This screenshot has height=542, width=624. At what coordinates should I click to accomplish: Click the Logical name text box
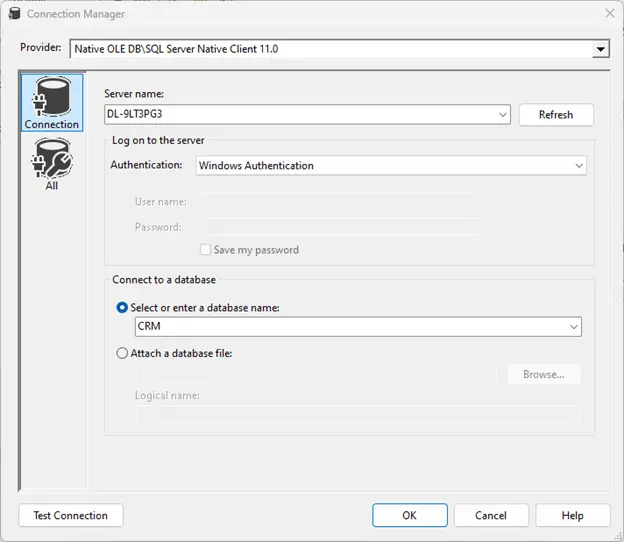click(x=358, y=415)
